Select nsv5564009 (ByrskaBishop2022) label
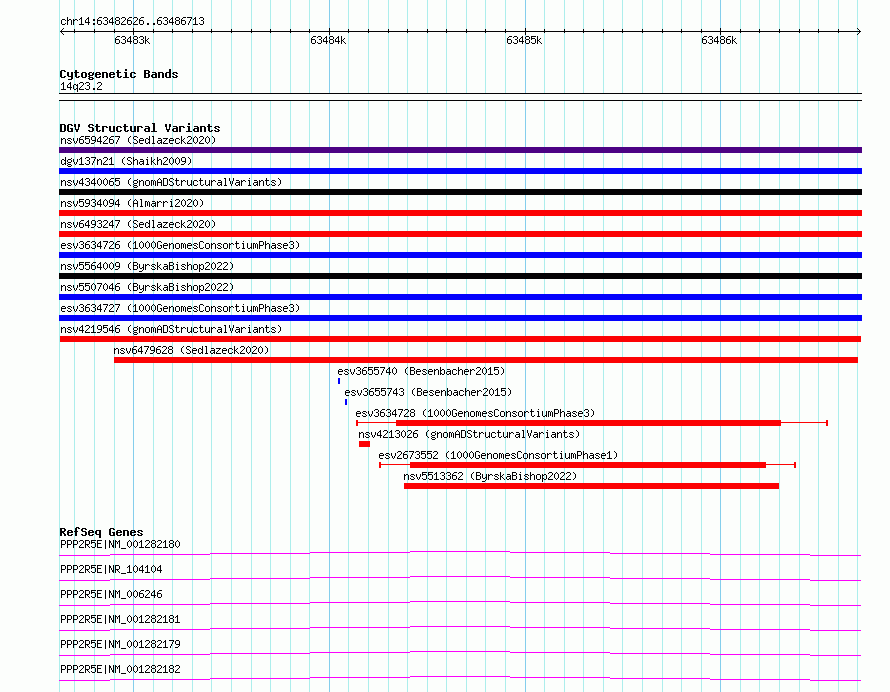The height and width of the screenshot is (692, 890). pos(147,266)
